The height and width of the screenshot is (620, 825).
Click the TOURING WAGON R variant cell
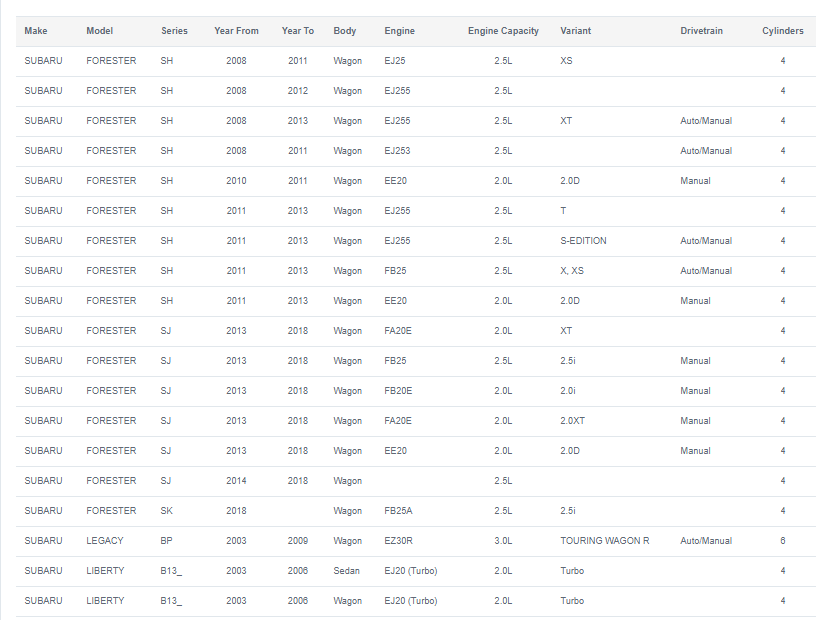605,541
